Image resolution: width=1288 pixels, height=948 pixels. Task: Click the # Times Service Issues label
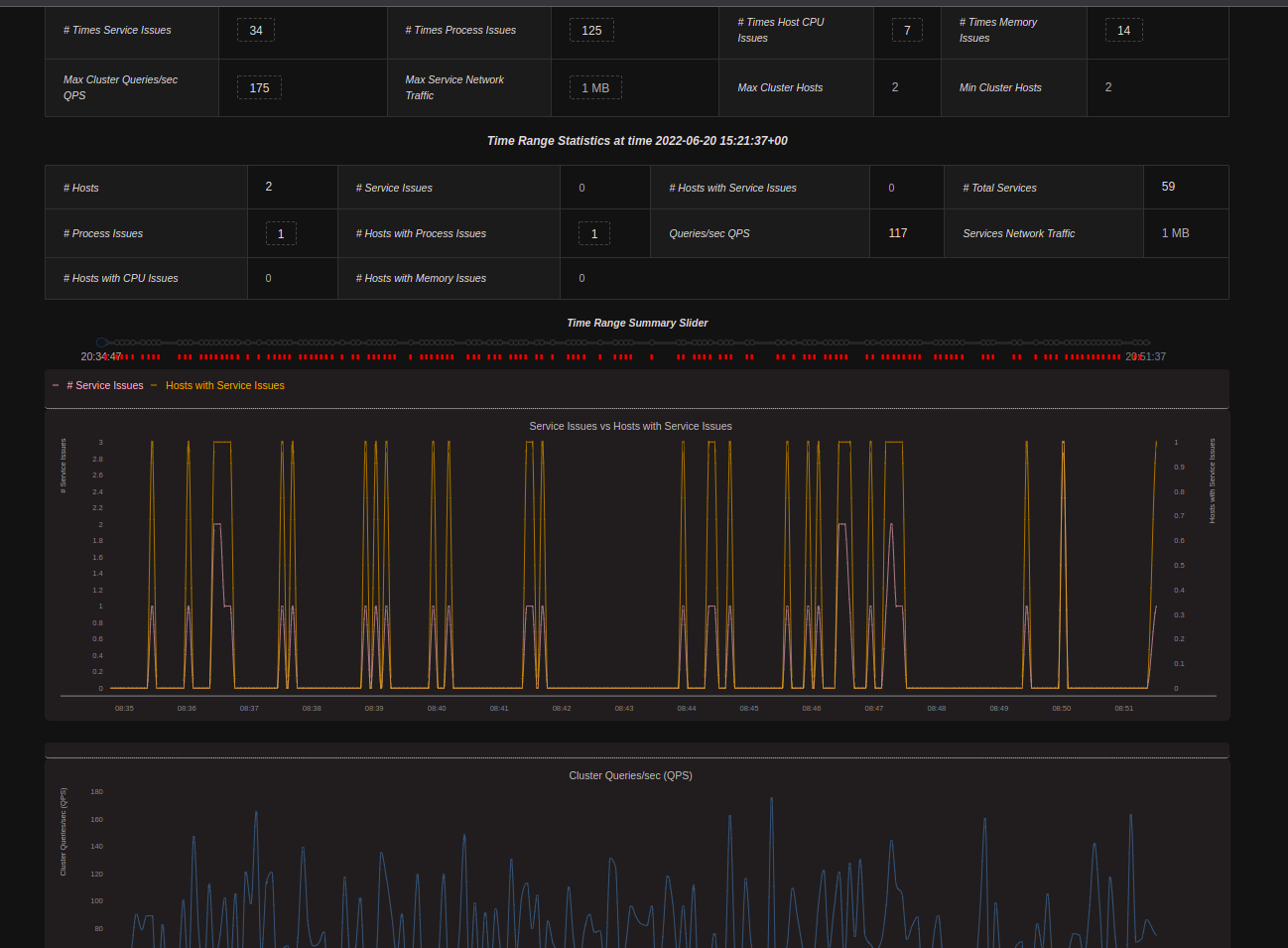[117, 30]
